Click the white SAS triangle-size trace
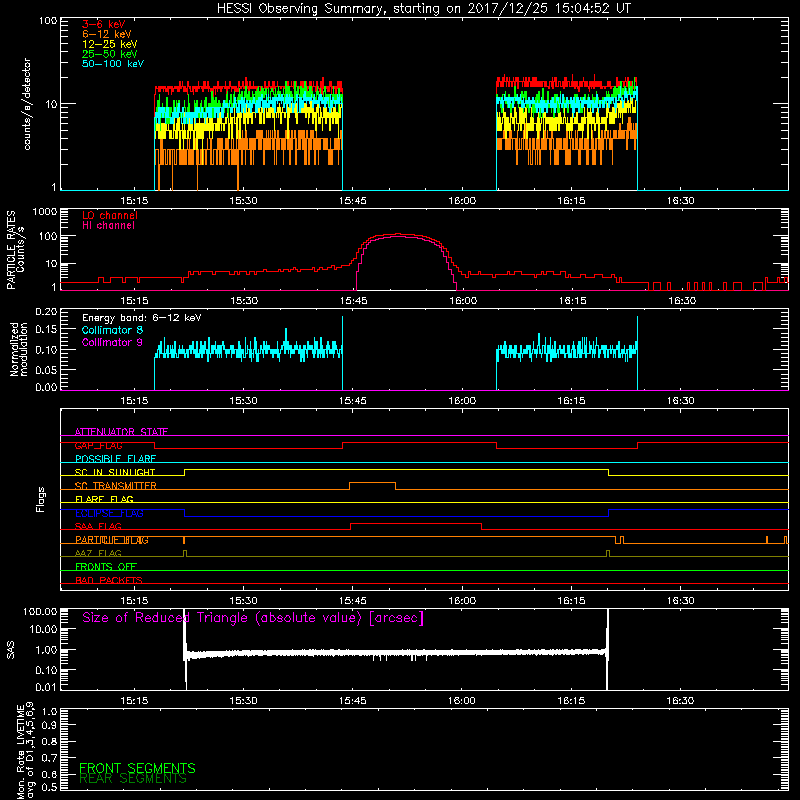800x800 pixels. tap(396, 653)
